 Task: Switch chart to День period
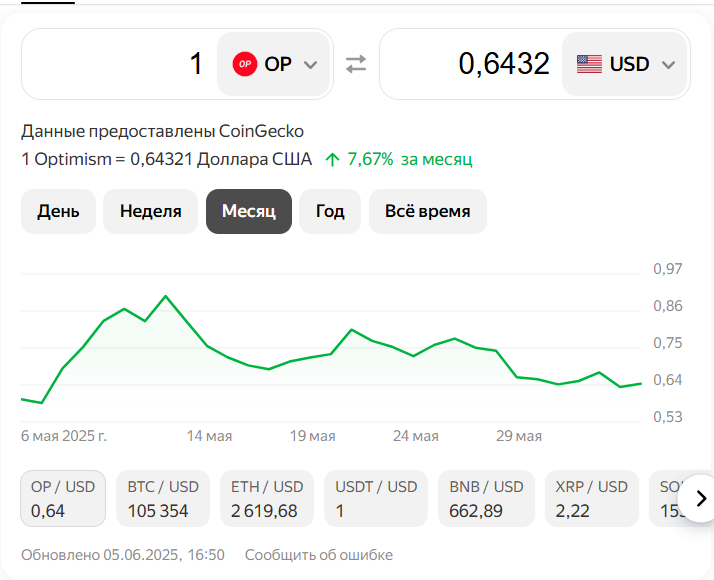(58, 212)
